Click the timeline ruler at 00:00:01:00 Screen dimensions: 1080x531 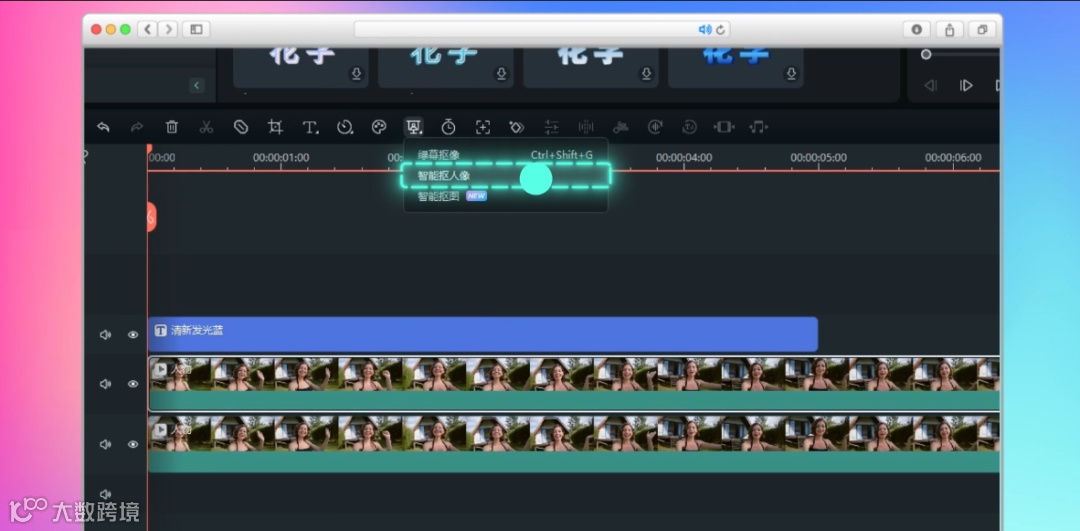(281, 158)
